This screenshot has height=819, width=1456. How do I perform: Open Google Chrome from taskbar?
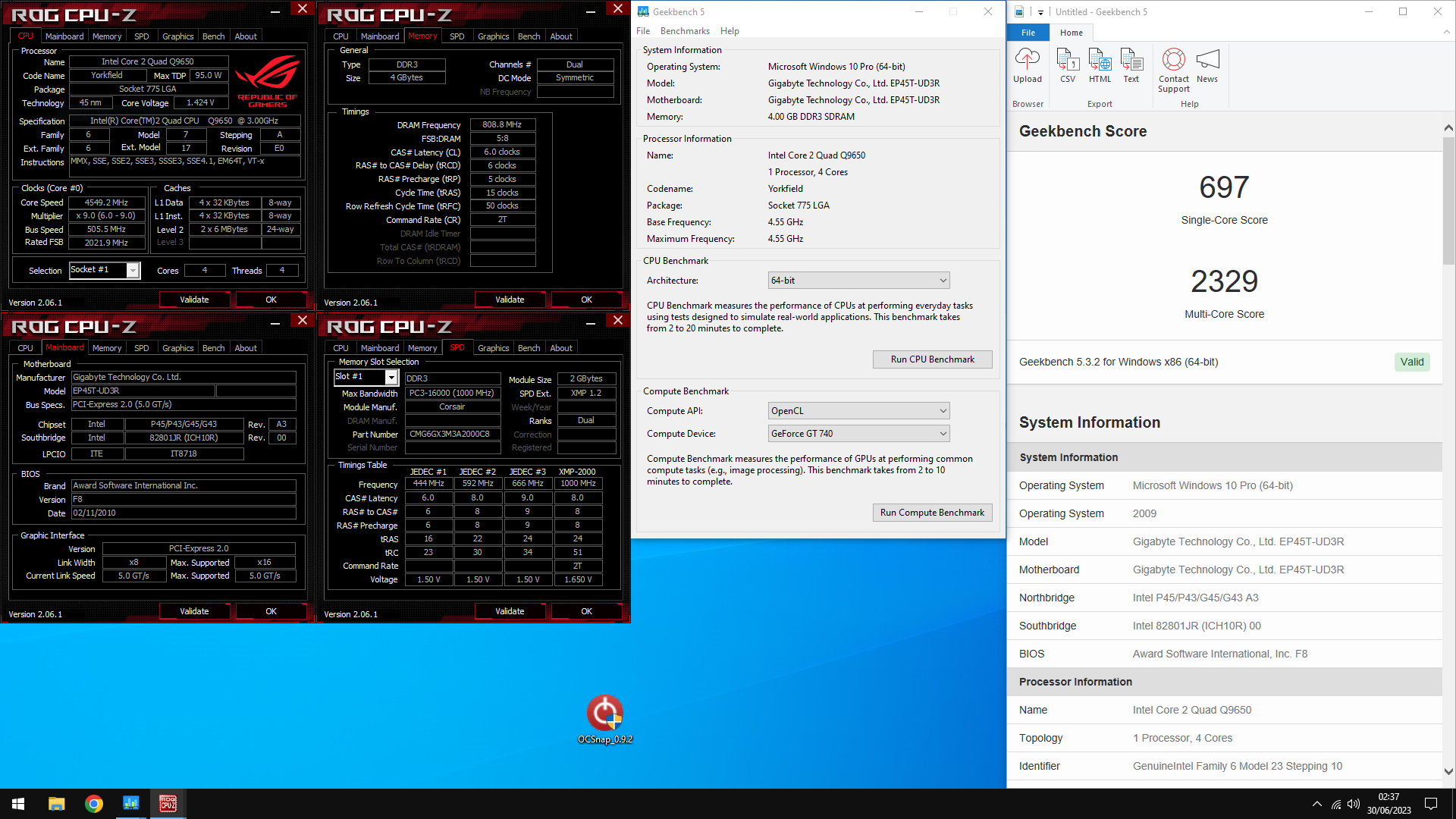[x=94, y=804]
